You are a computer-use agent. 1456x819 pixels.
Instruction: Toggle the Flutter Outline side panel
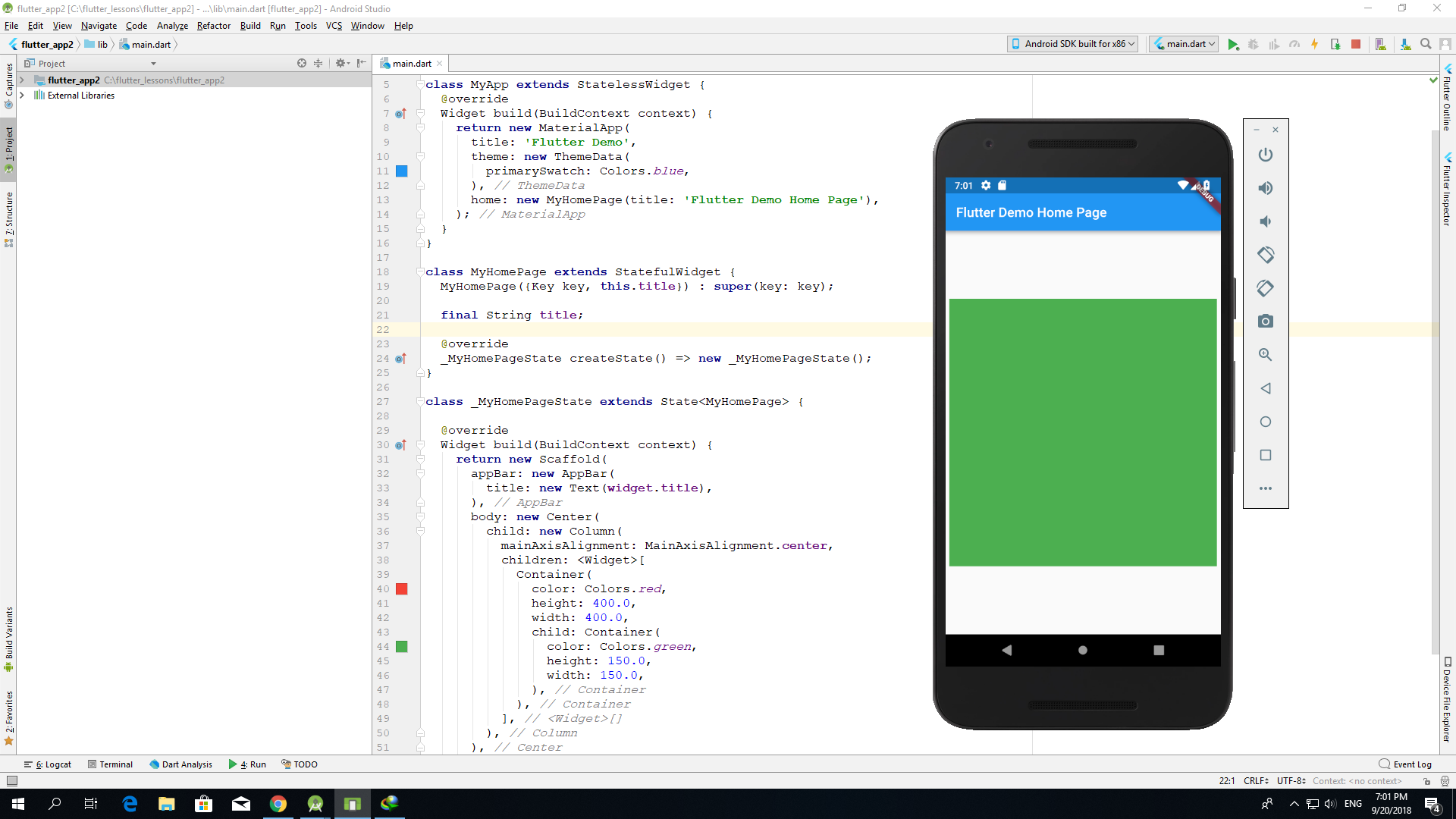coord(1447,99)
